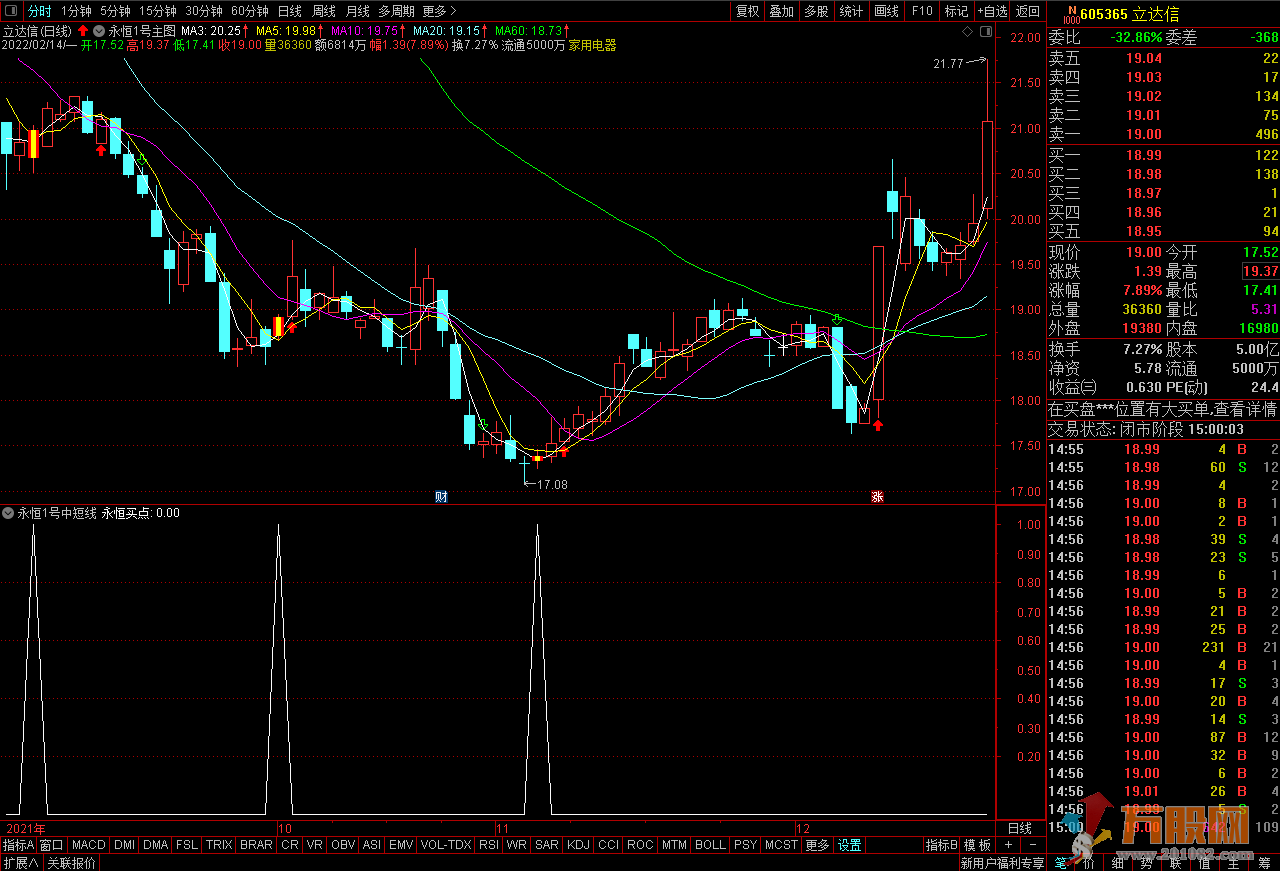Apply the RSI indicator
The width and height of the screenshot is (1280, 871).
(488, 845)
